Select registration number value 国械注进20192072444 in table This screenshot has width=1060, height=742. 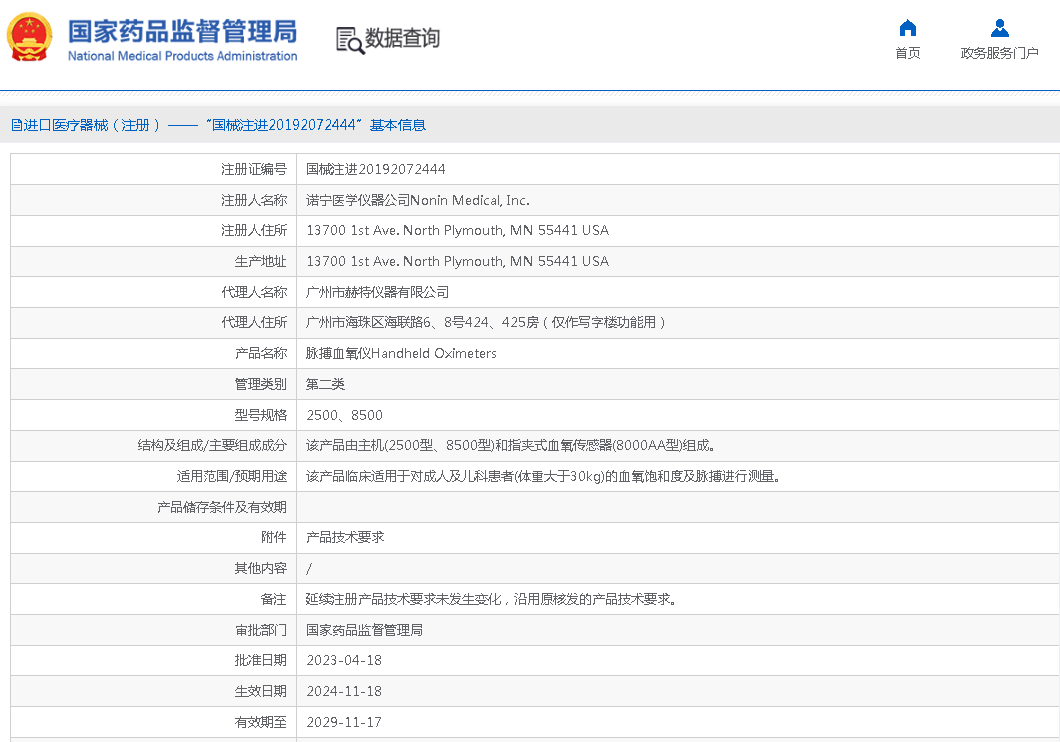pyautogui.click(x=375, y=169)
